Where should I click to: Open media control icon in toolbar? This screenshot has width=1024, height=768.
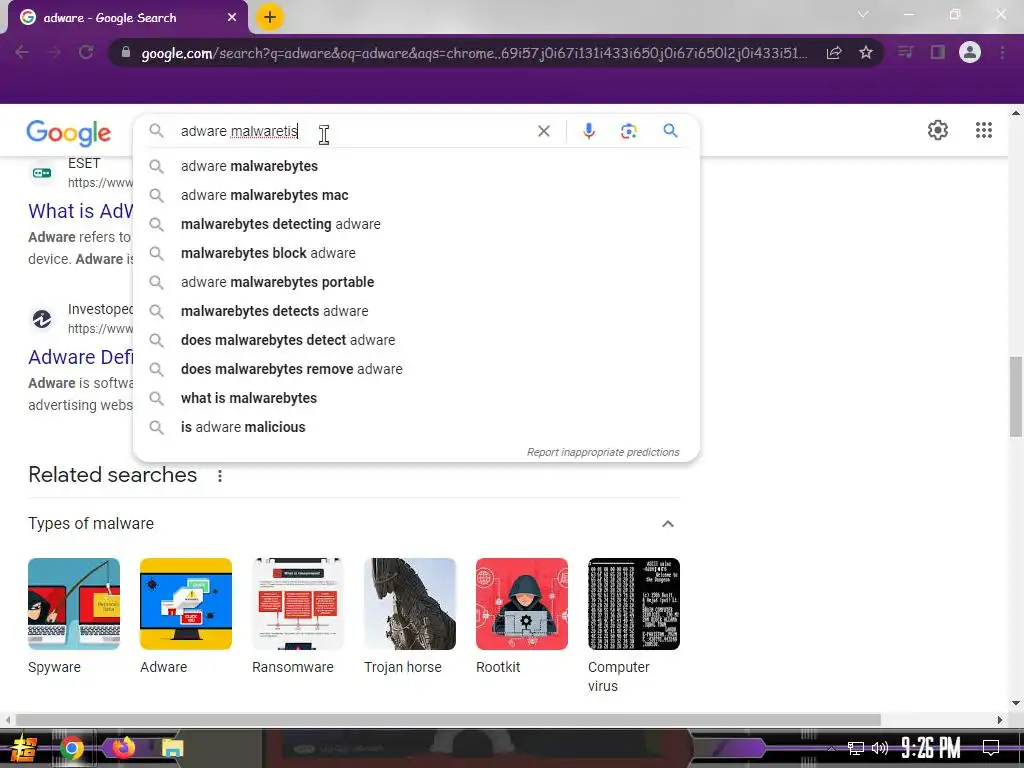pyautogui.click(x=905, y=52)
